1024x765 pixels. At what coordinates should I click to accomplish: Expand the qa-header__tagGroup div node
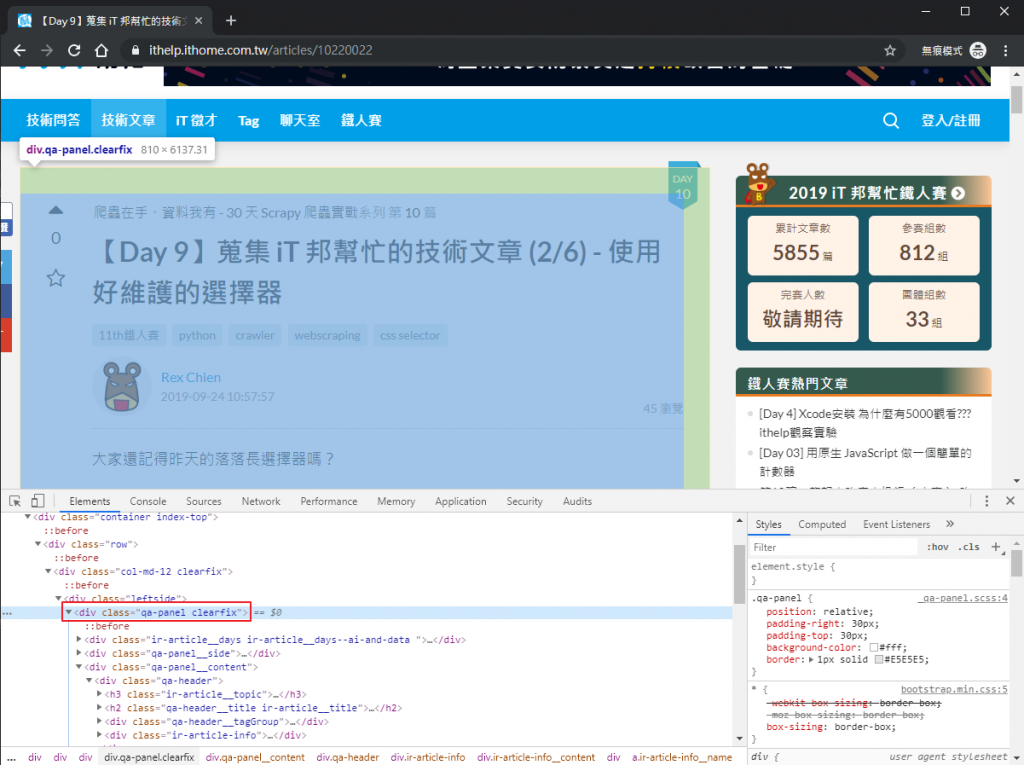pos(99,721)
